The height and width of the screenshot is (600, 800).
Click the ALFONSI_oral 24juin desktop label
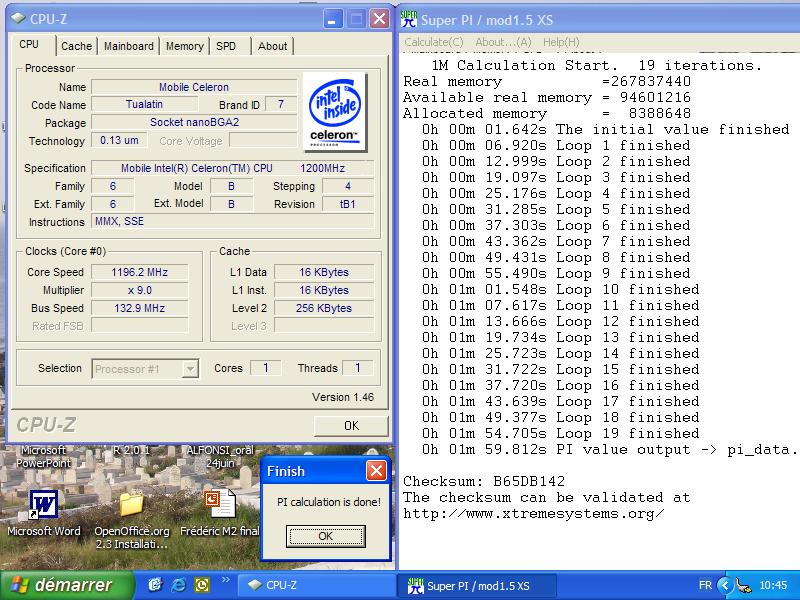220,456
